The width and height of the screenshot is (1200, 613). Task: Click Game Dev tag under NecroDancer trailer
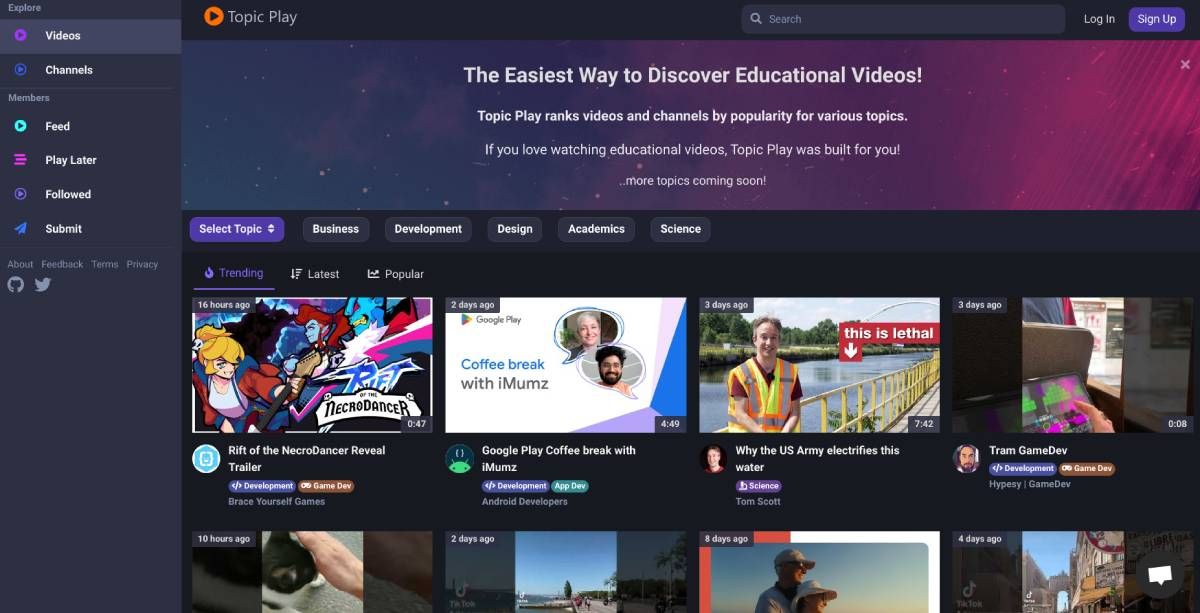point(326,486)
